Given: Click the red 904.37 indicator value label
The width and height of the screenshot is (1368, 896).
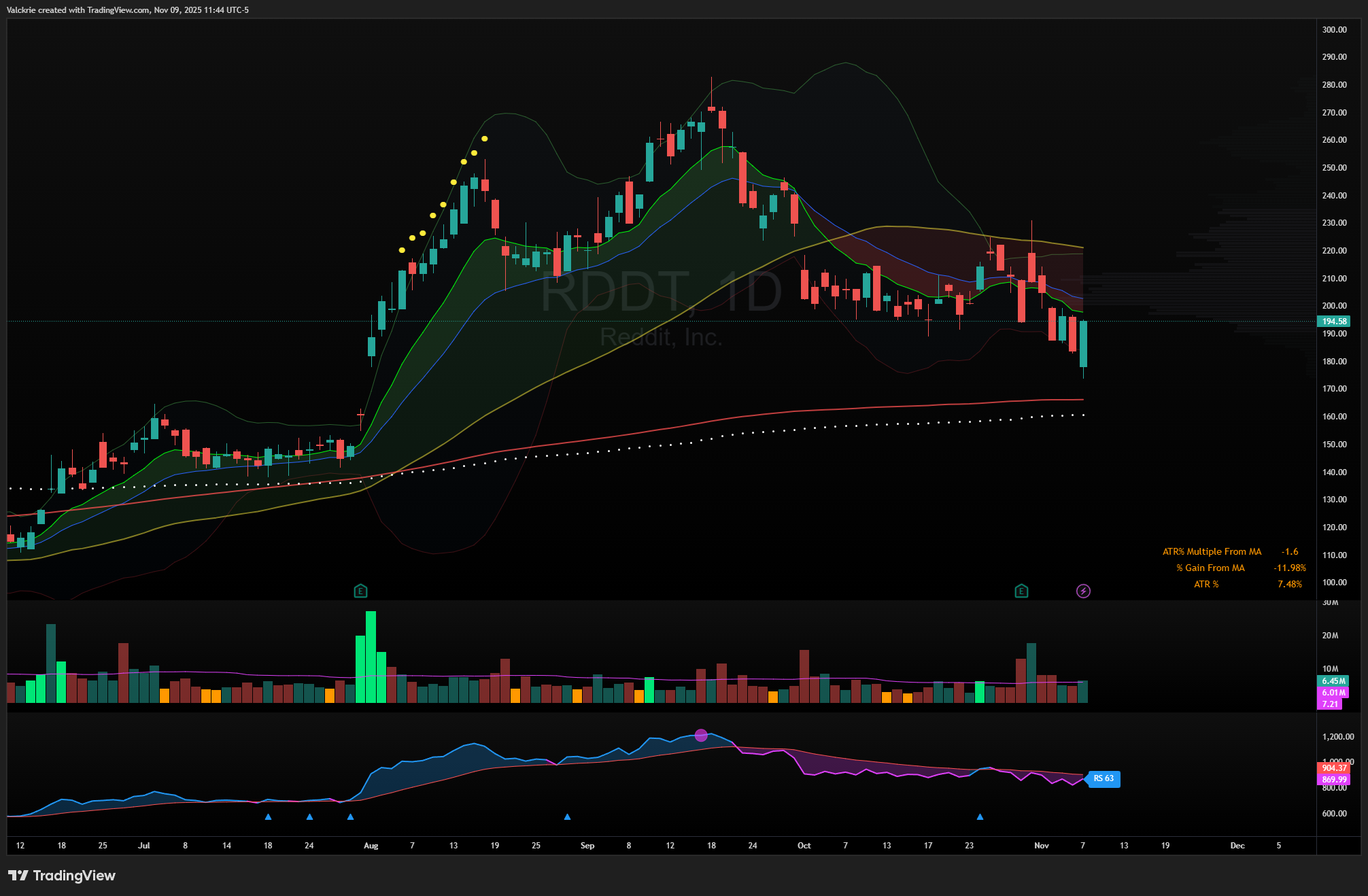Looking at the screenshot, I should [1333, 768].
